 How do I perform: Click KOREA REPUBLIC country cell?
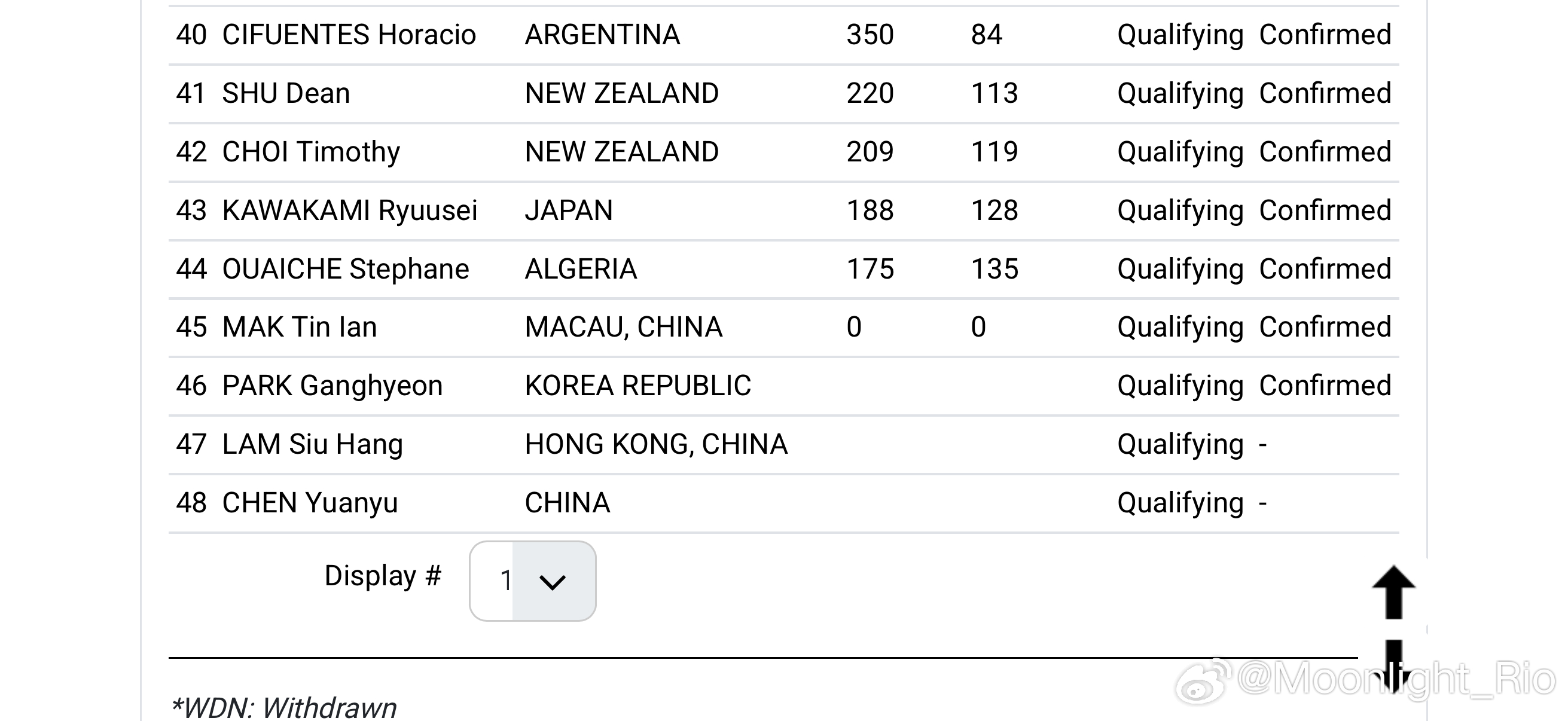coord(638,386)
